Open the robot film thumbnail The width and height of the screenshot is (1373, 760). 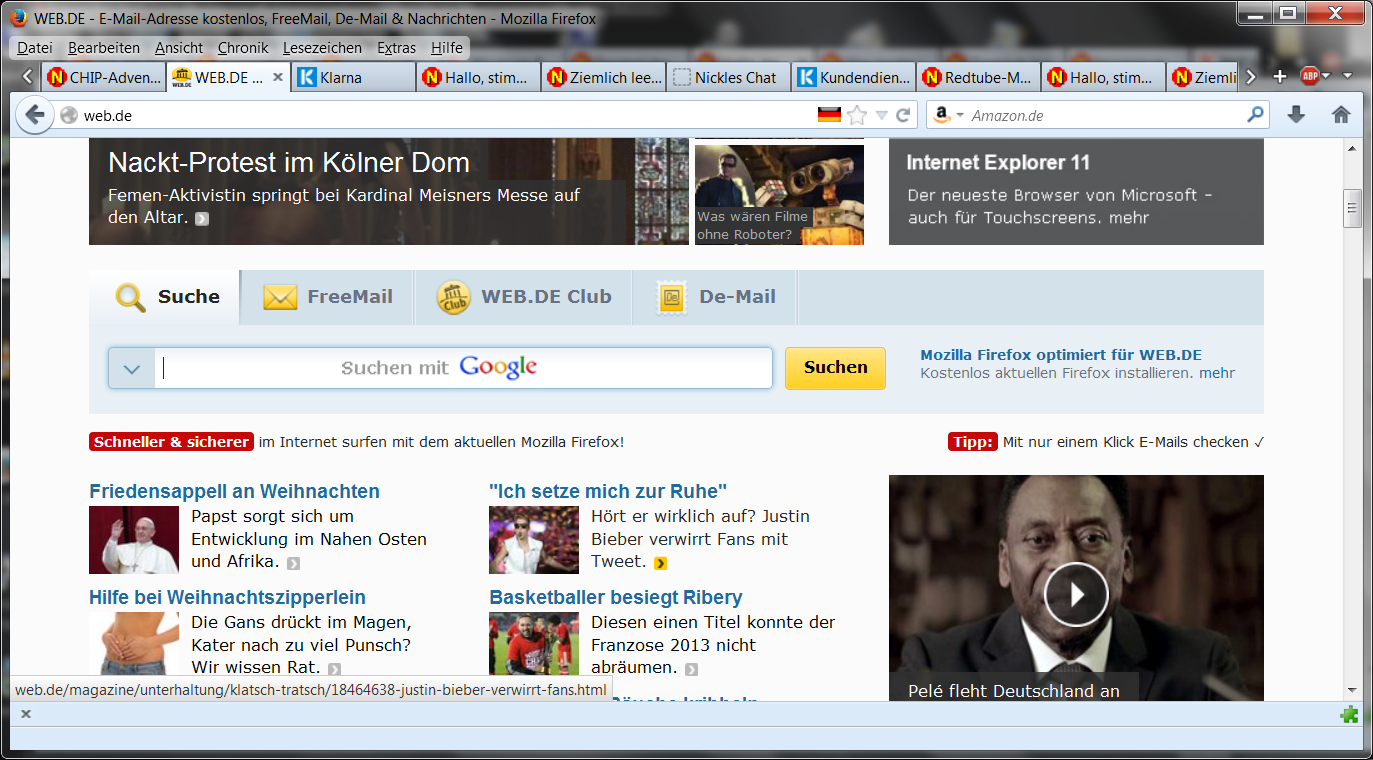coord(779,194)
